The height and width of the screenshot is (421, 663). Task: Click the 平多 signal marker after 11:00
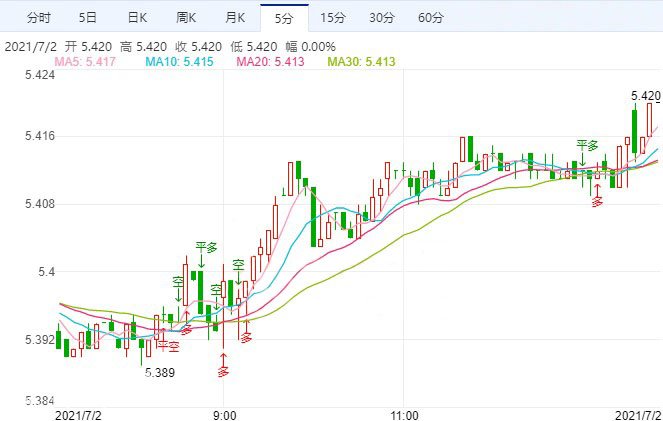(587, 147)
